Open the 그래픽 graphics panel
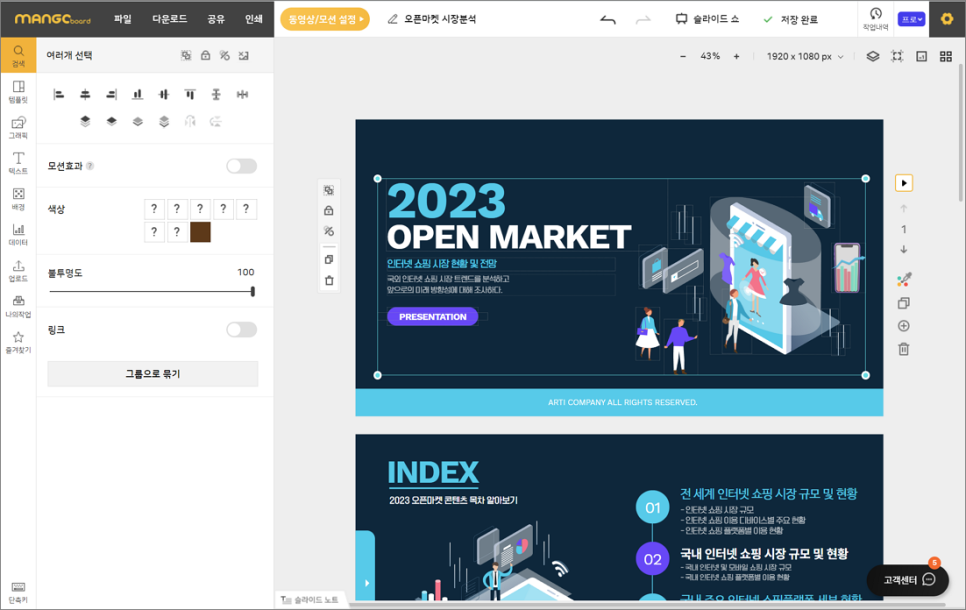 [18, 127]
